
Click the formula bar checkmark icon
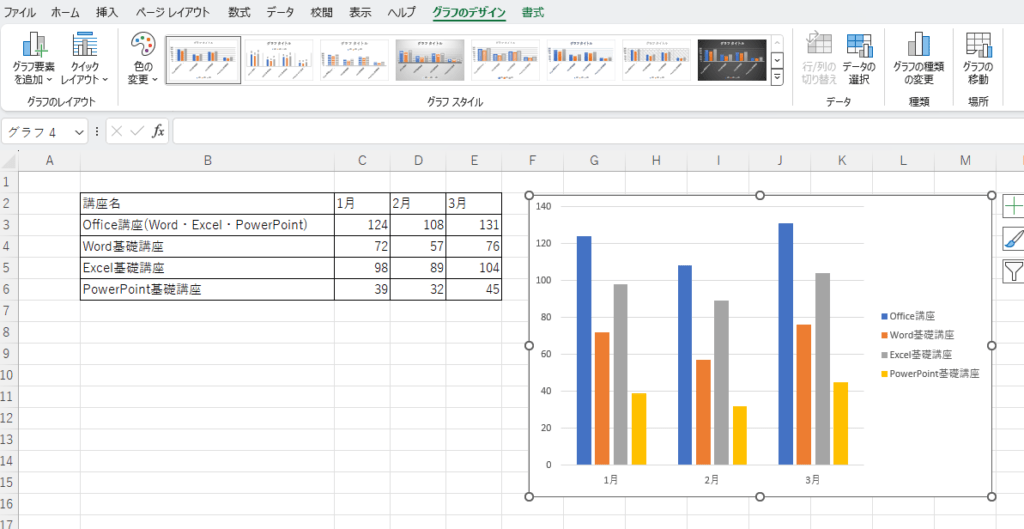(x=137, y=131)
